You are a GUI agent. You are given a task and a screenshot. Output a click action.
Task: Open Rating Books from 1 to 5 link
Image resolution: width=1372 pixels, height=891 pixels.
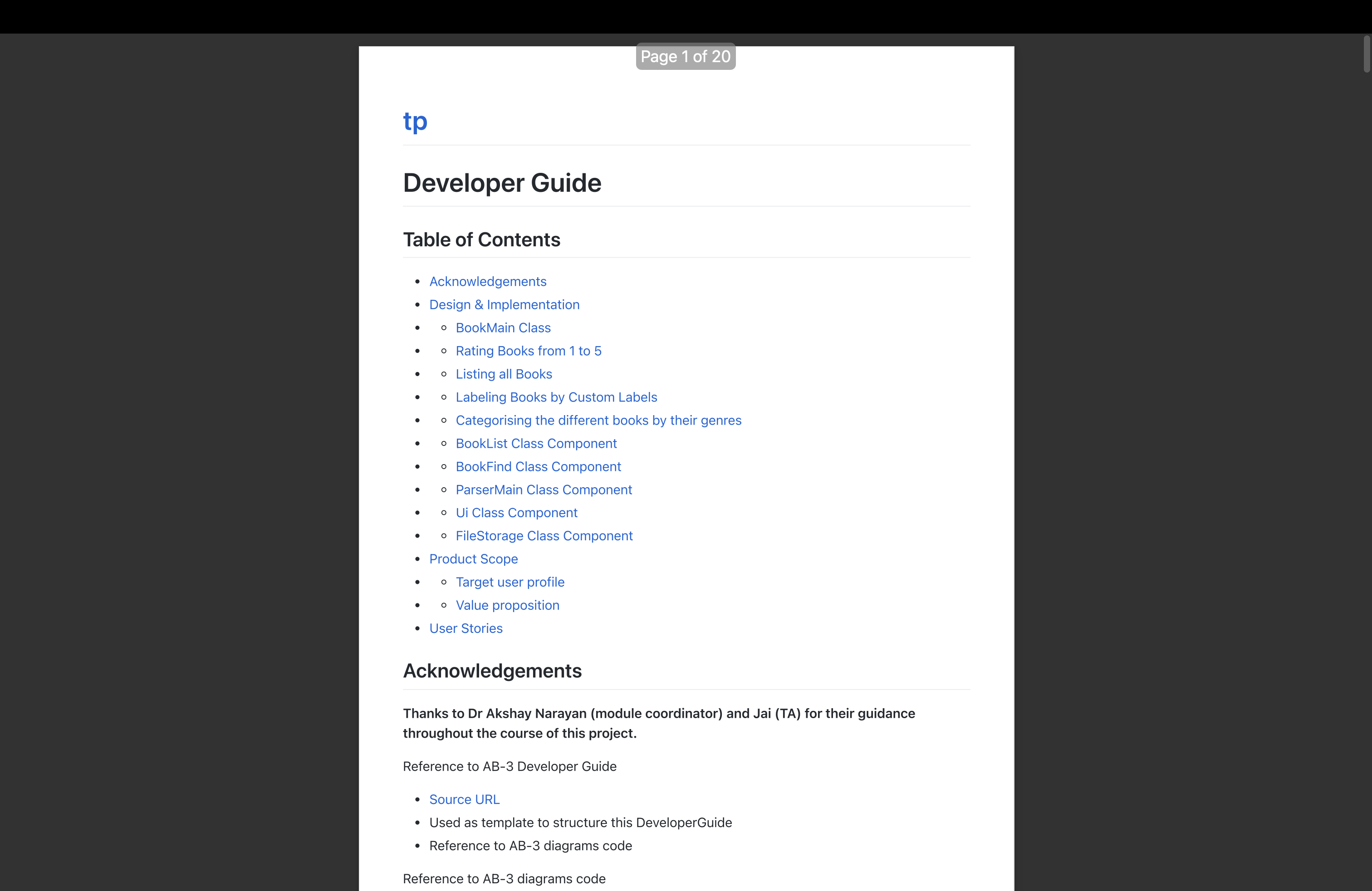[x=528, y=350]
